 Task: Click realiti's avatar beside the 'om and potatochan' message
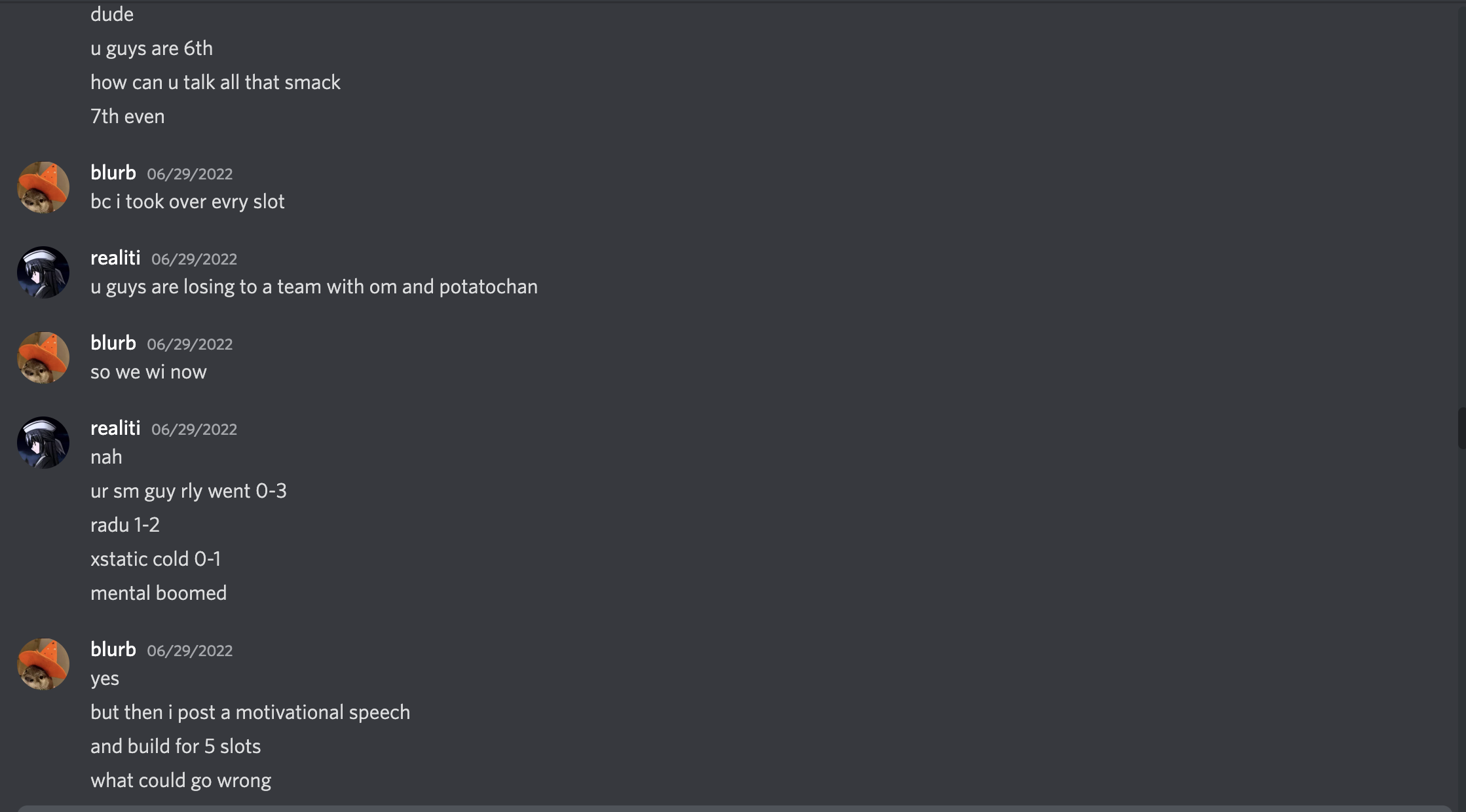point(41,272)
